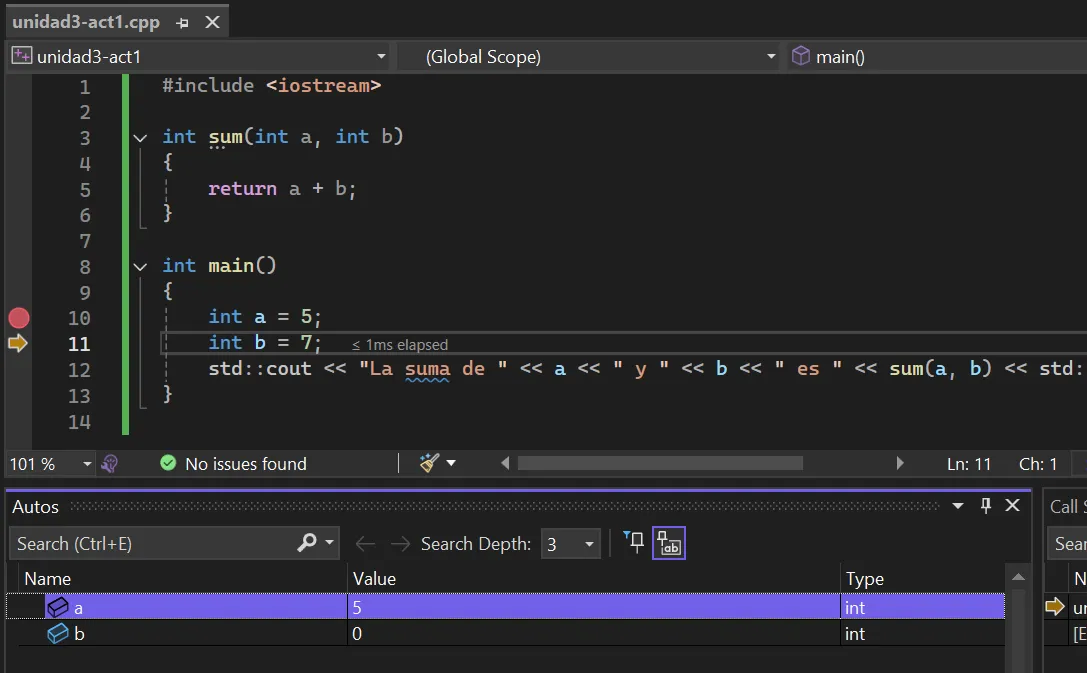Open the code cleanup broom icon
The height and width of the screenshot is (673, 1087).
pos(429,463)
